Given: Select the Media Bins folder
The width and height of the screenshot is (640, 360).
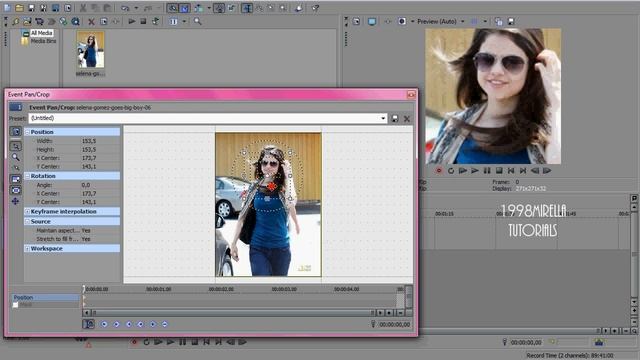Looking at the screenshot, I should [43, 41].
